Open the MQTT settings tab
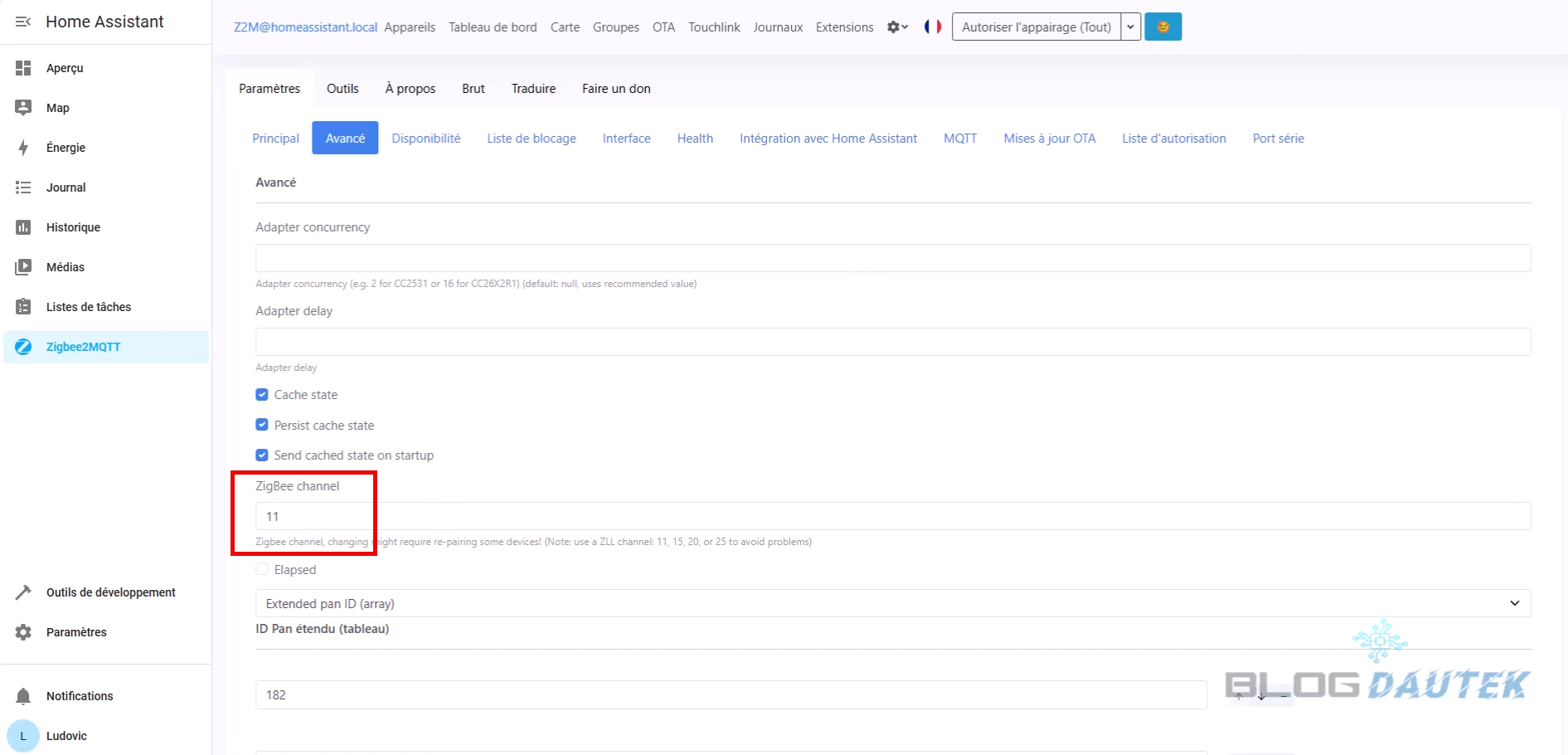The height and width of the screenshot is (755, 1568). pos(959,139)
